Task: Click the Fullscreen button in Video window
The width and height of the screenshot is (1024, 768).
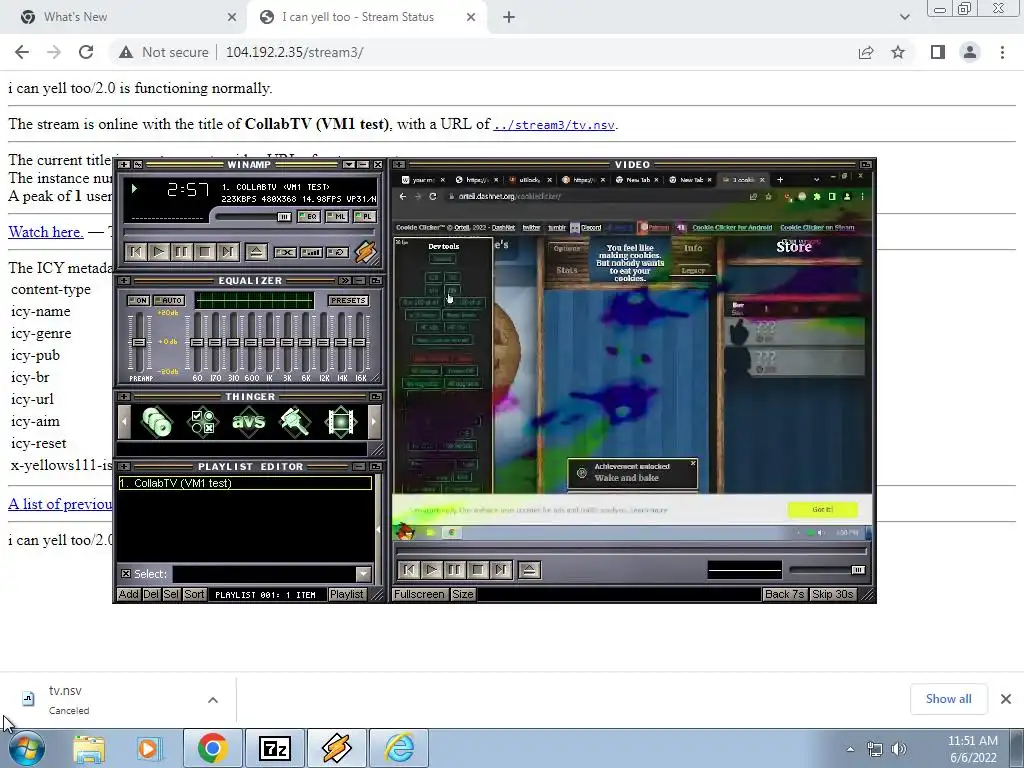Action: (x=419, y=594)
